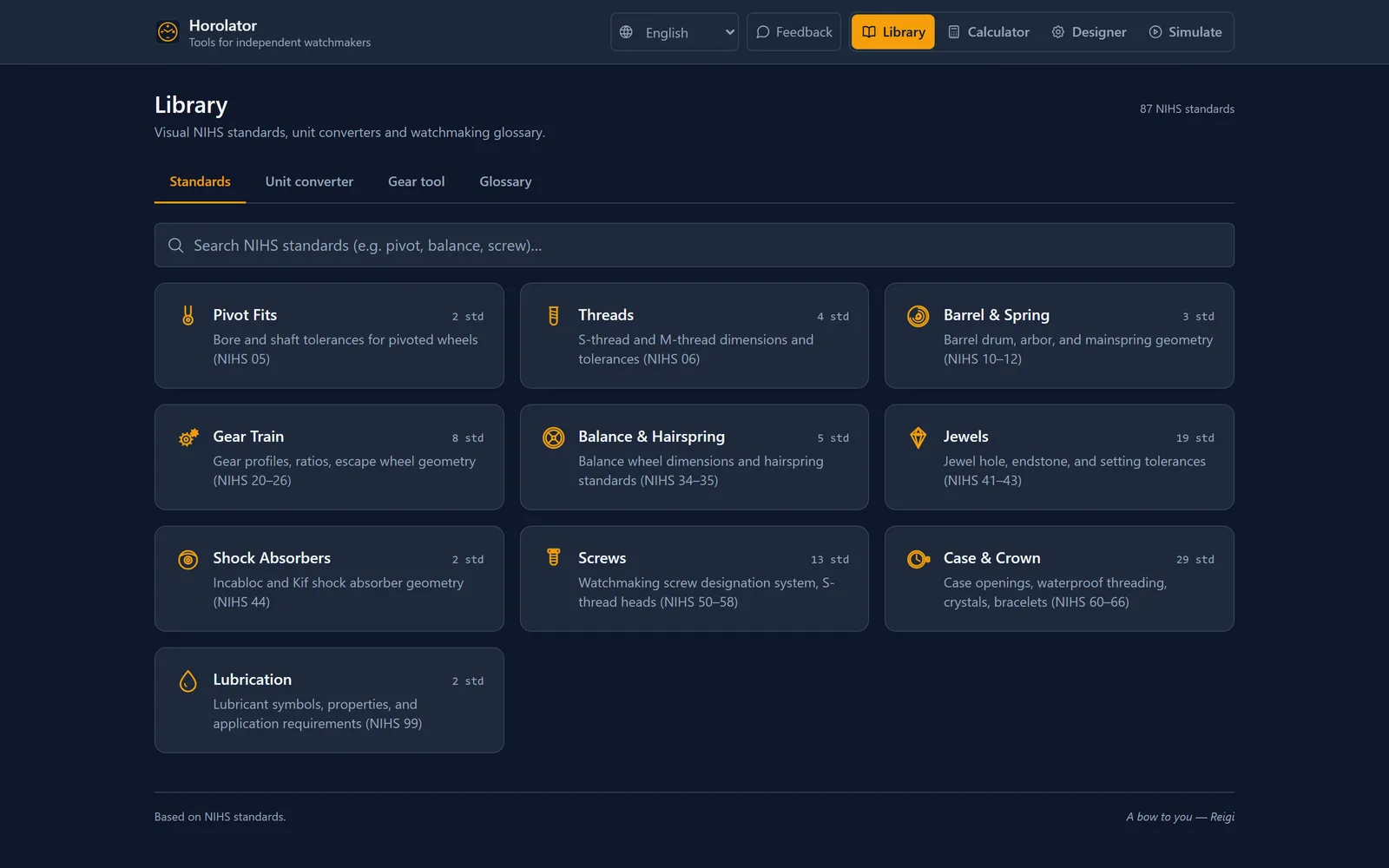Click the 'Library' page heading
This screenshot has width=1389, height=868.
point(191,105)
